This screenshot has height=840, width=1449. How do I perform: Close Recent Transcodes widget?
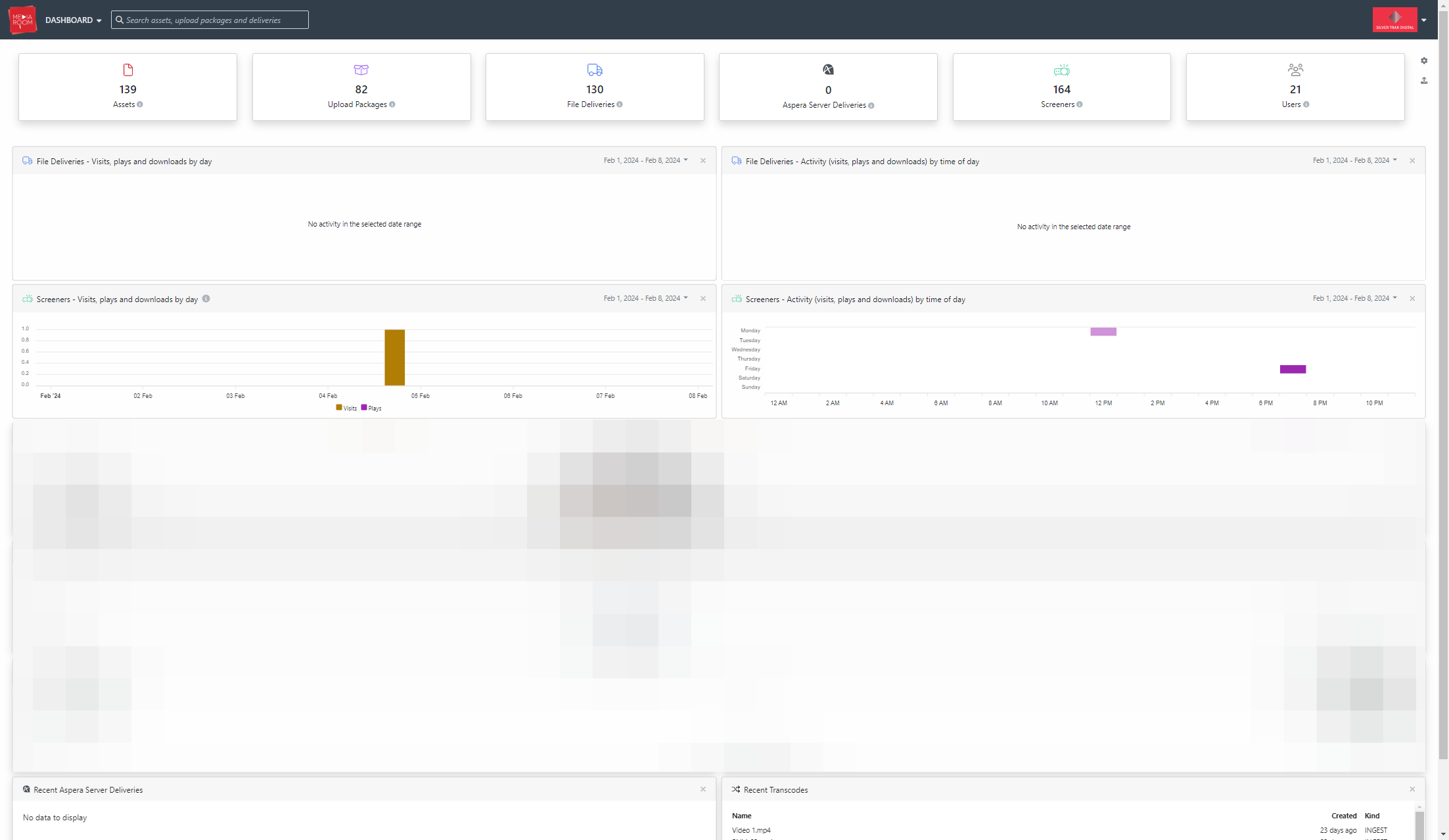click(x=1412, y=789)
